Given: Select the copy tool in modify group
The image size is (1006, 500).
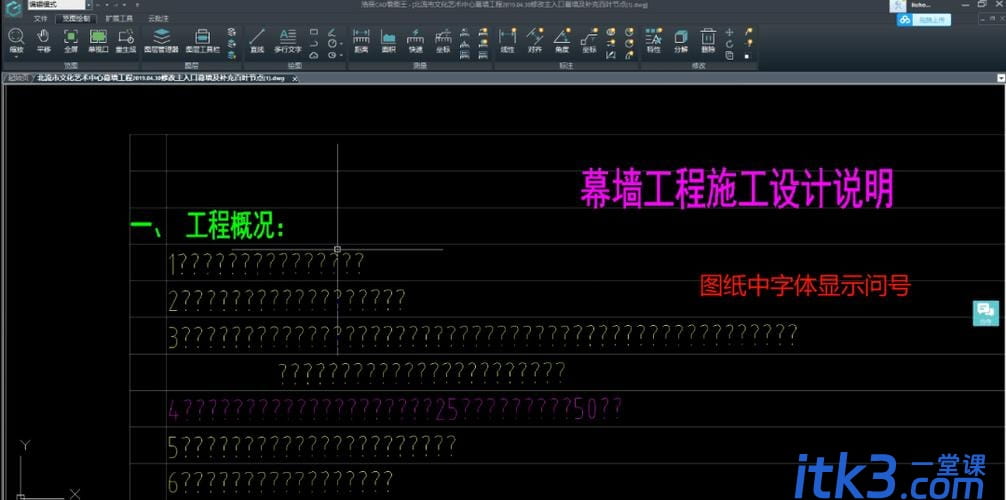Looking at the screenshot, I should pos(729,55).
